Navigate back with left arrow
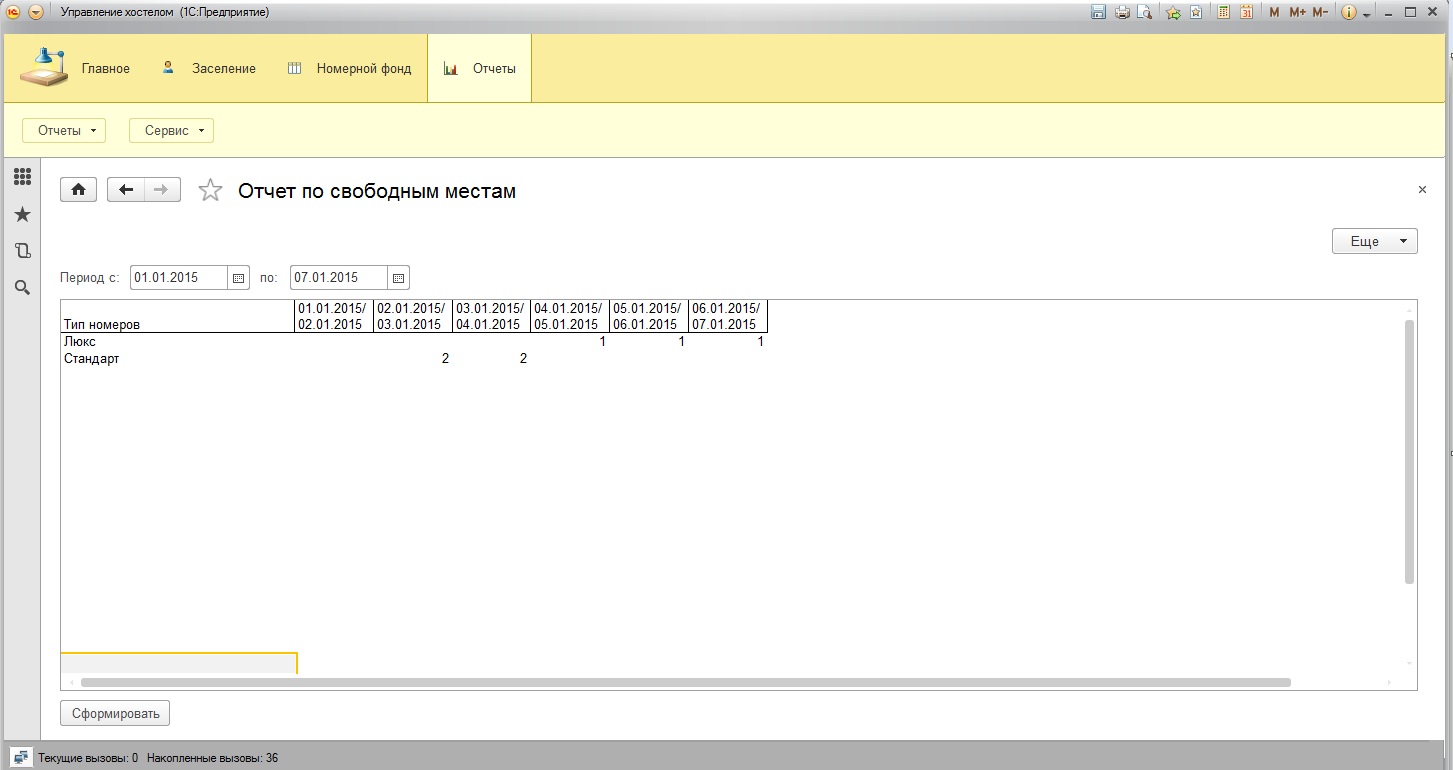This screenshot has height=770, width=1453. (126, 190)
